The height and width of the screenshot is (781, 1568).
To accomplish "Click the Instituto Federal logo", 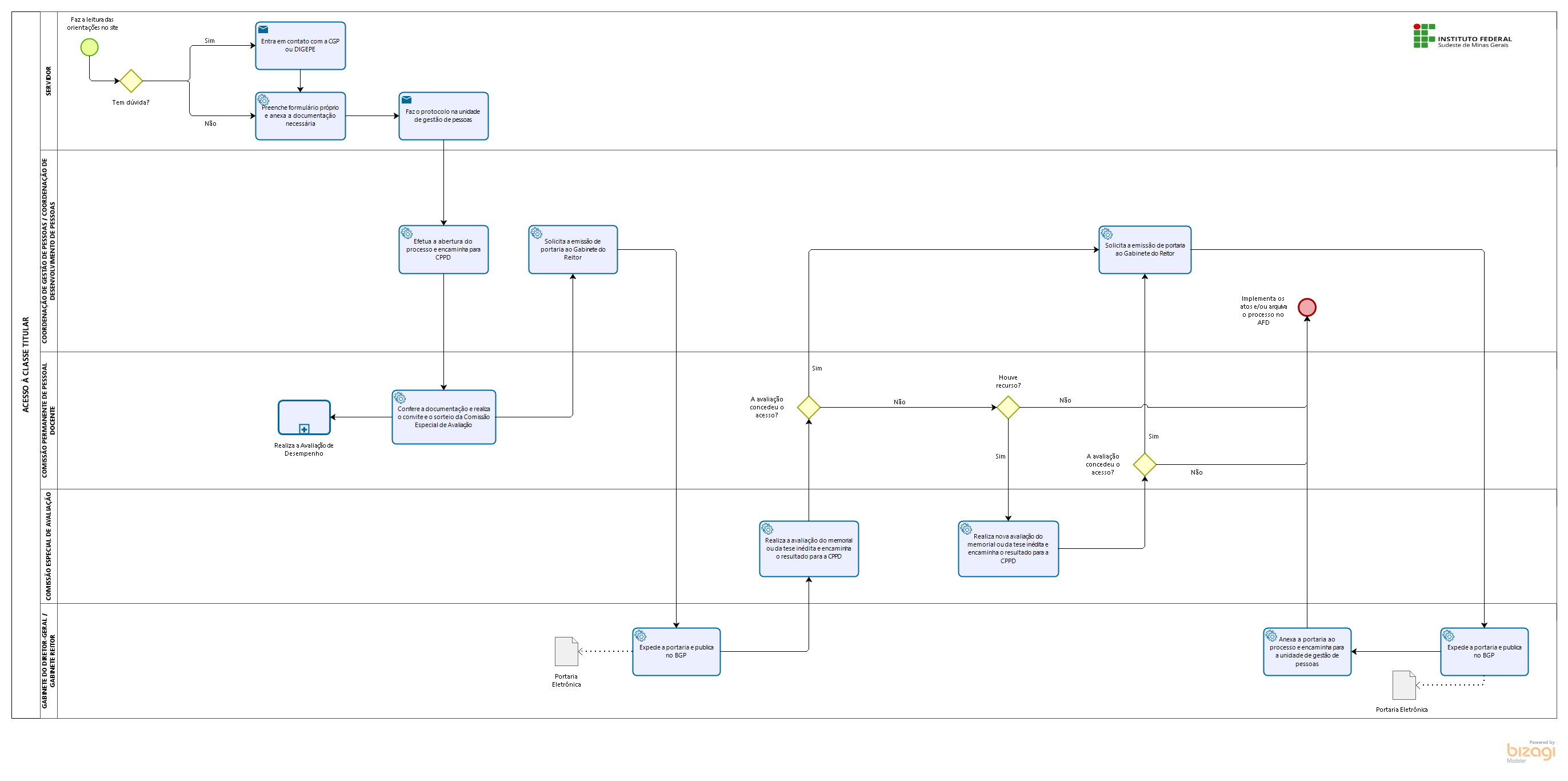I will [x=1462, y=36].
